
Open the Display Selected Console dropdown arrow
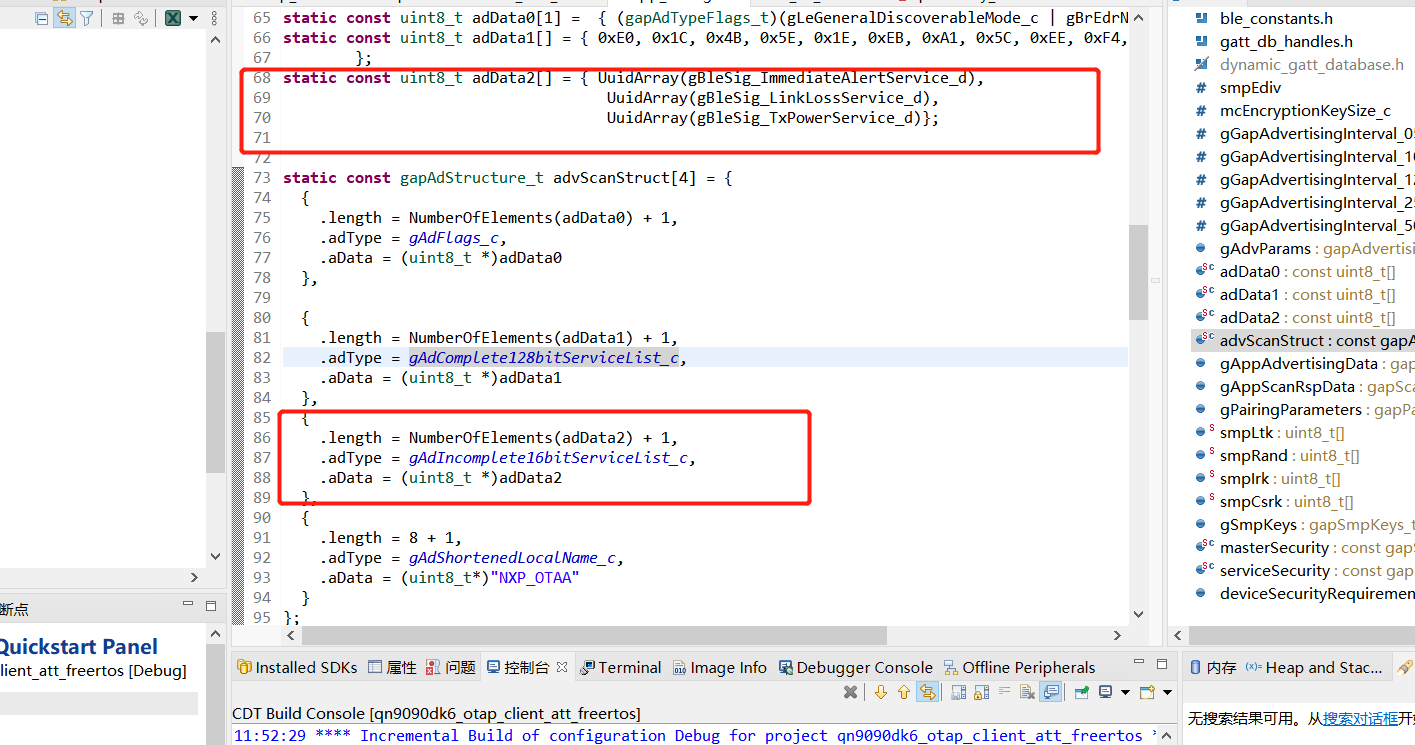1125,692
